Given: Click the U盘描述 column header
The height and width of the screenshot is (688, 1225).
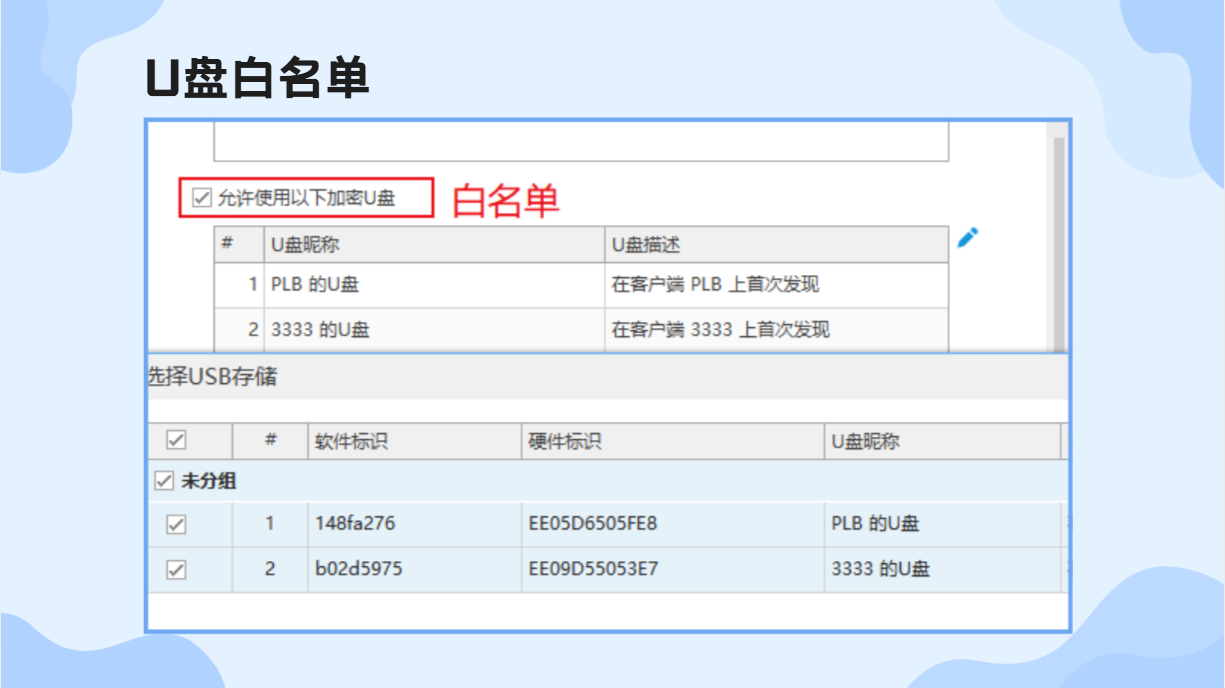Looking at the screenshot, I should point(776,245).
